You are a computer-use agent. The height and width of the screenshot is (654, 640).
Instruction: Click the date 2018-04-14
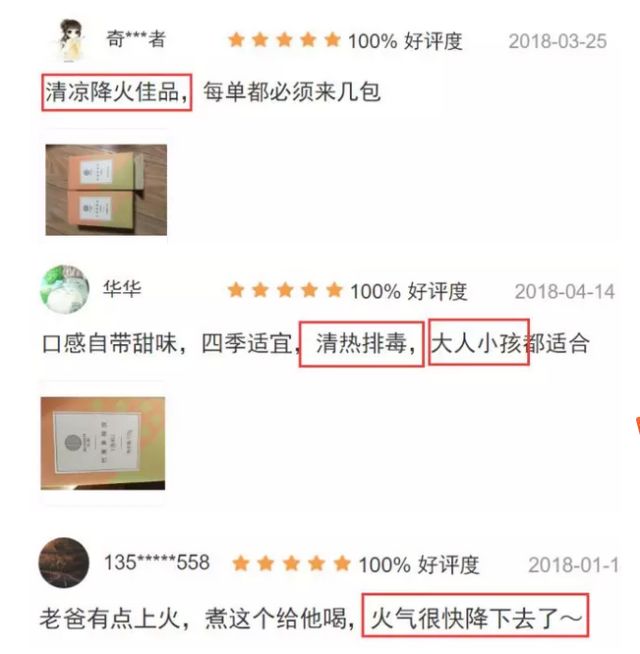point(564,292)
